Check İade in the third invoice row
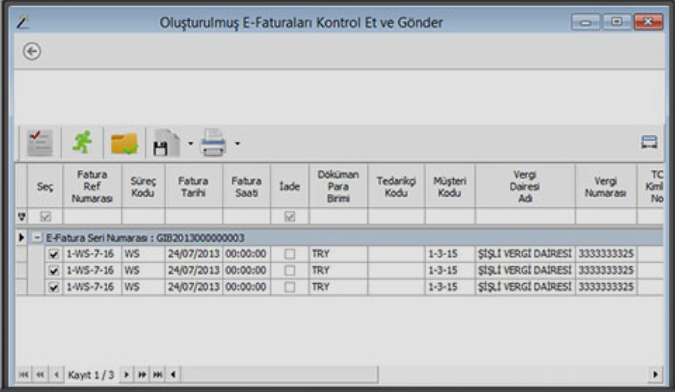Image resolution: width=675 pixels, height=392 pixels. [x=290, y=287]
